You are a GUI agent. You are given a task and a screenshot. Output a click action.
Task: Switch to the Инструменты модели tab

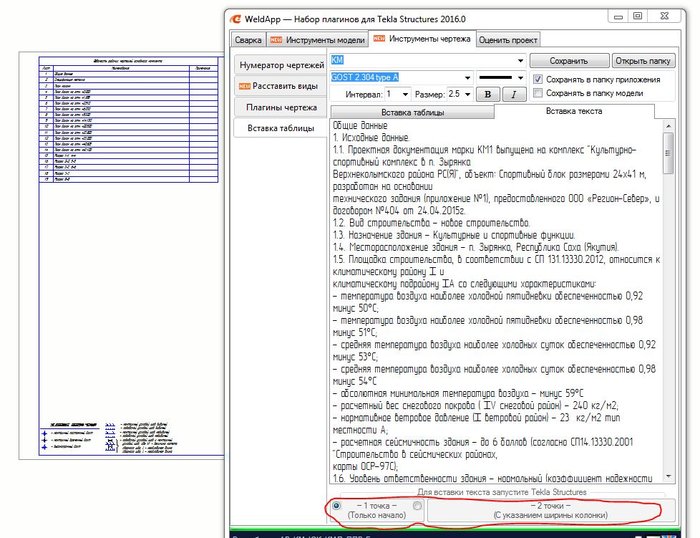click(317, 40)
